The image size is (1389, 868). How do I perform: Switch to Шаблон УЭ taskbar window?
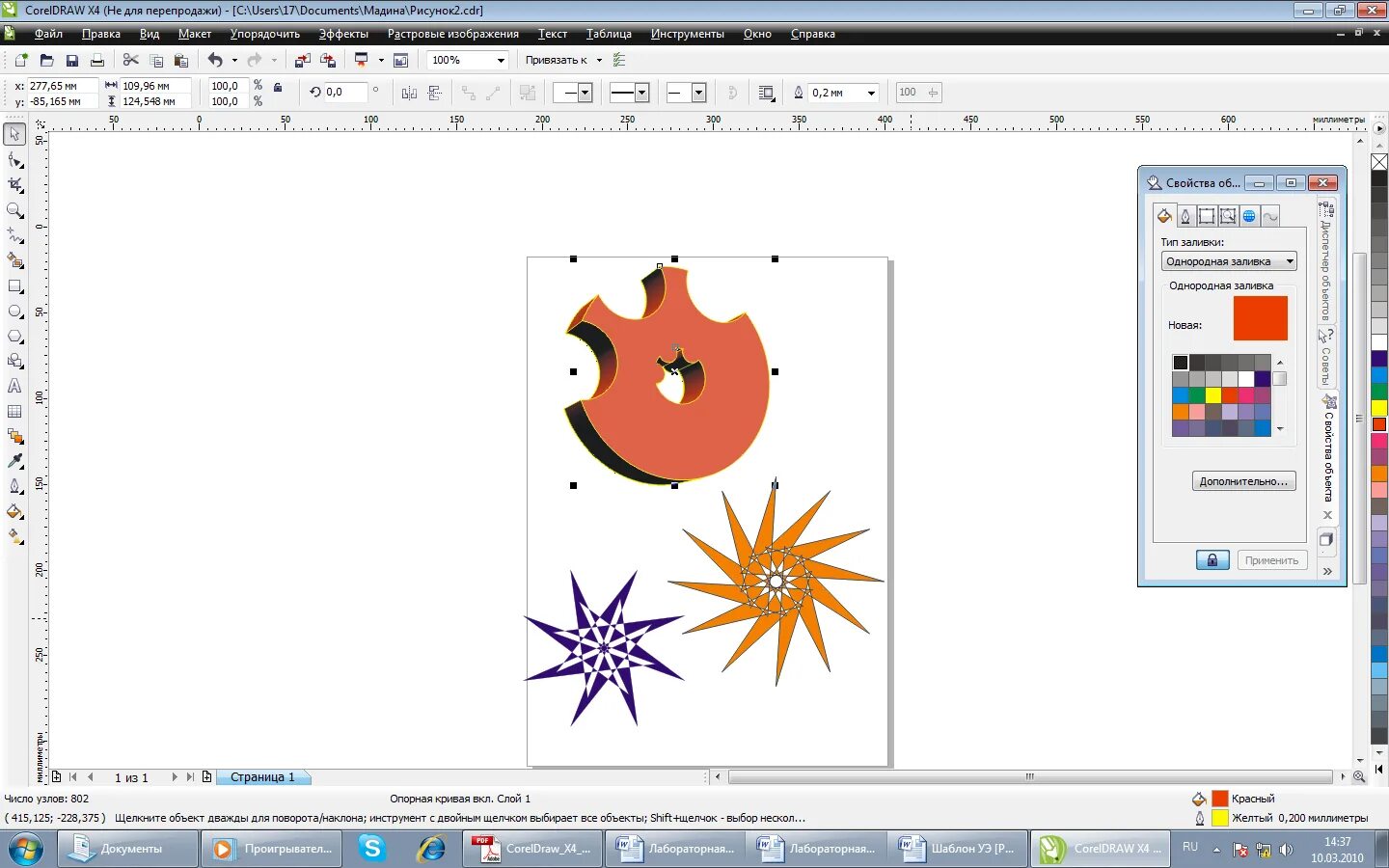957,849
